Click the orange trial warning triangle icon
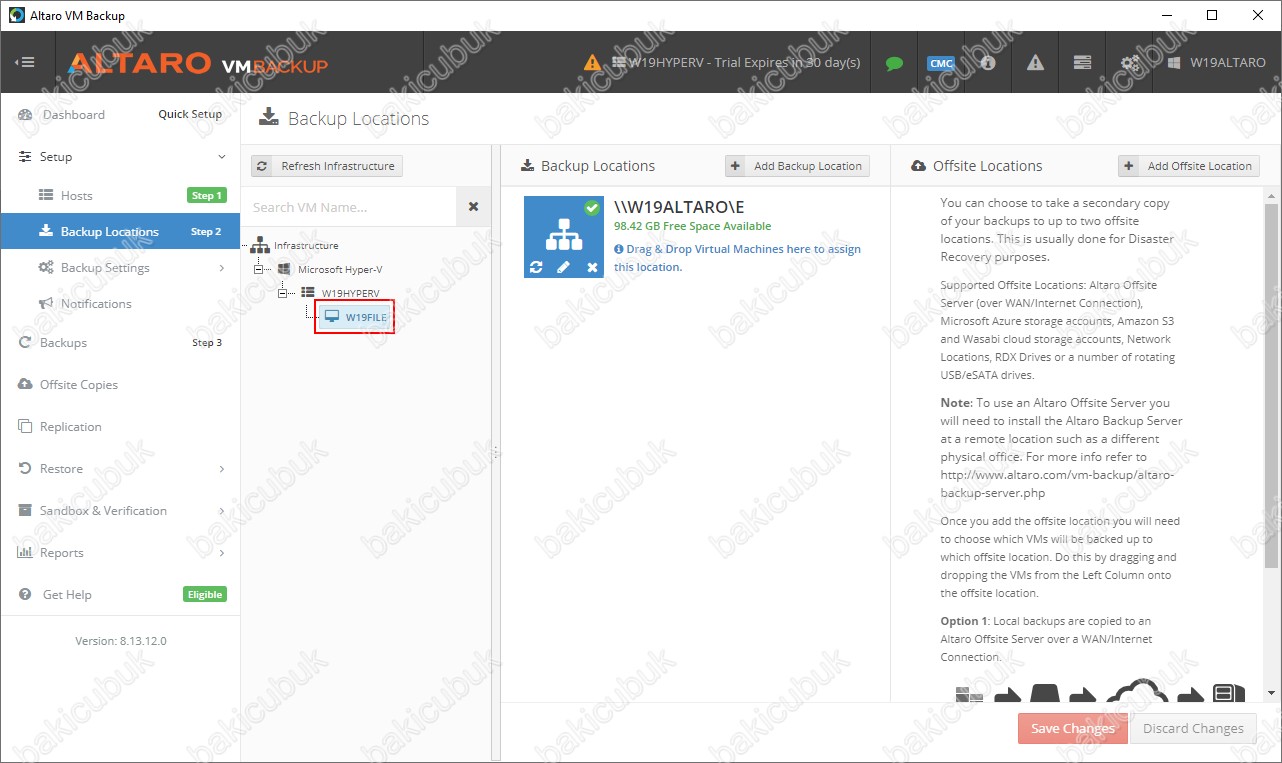The height and width of the screenshot is (763, 1282). (593, 63)
